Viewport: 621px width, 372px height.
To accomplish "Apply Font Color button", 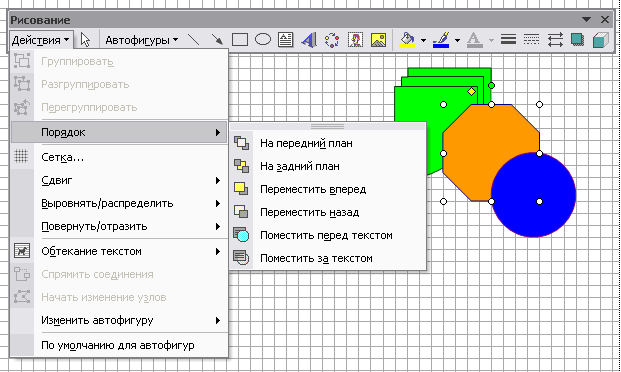I will point(474,40).
